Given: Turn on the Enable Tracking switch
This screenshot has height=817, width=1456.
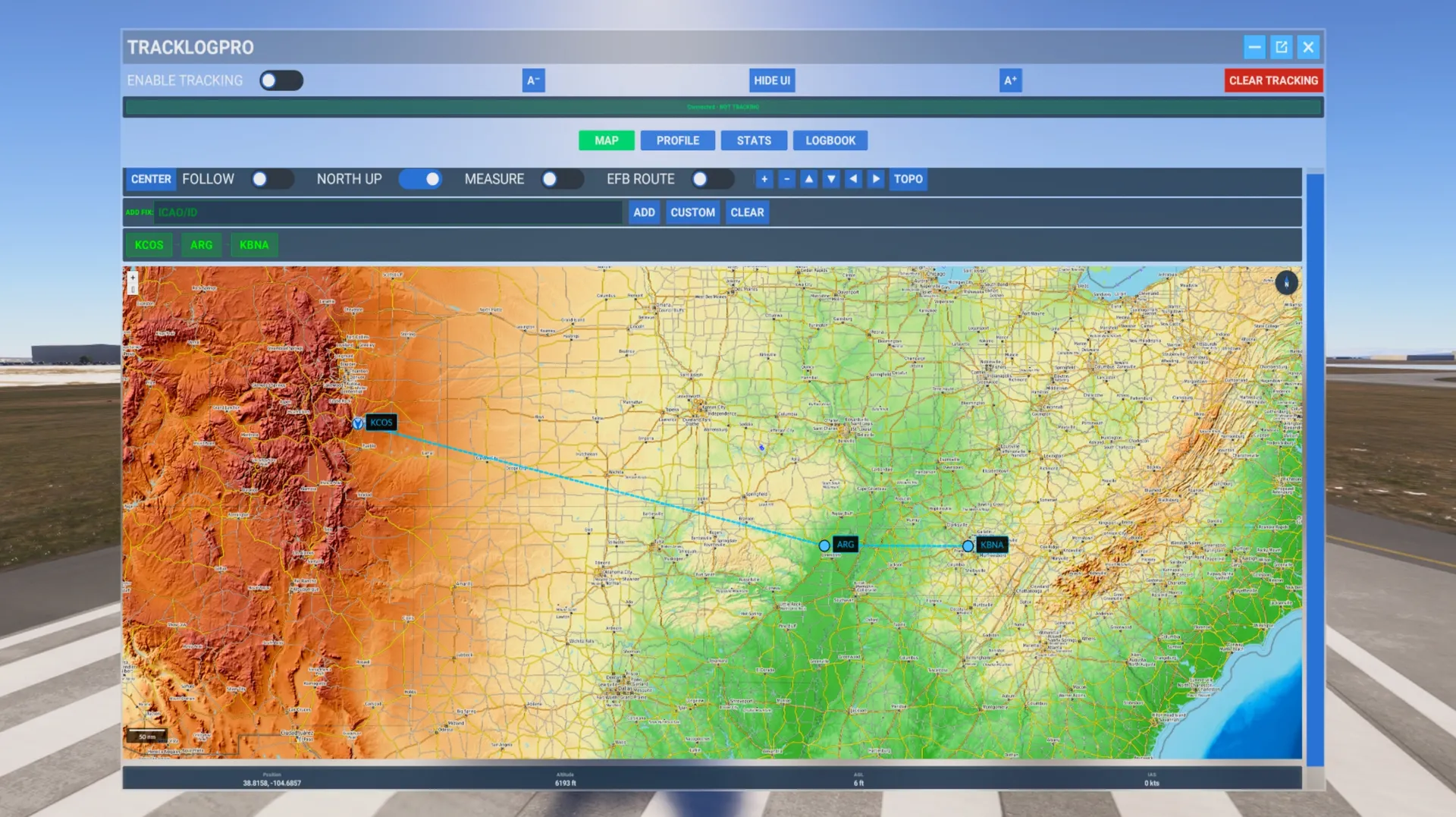Looking at the screenshot, I should [281, 80].
